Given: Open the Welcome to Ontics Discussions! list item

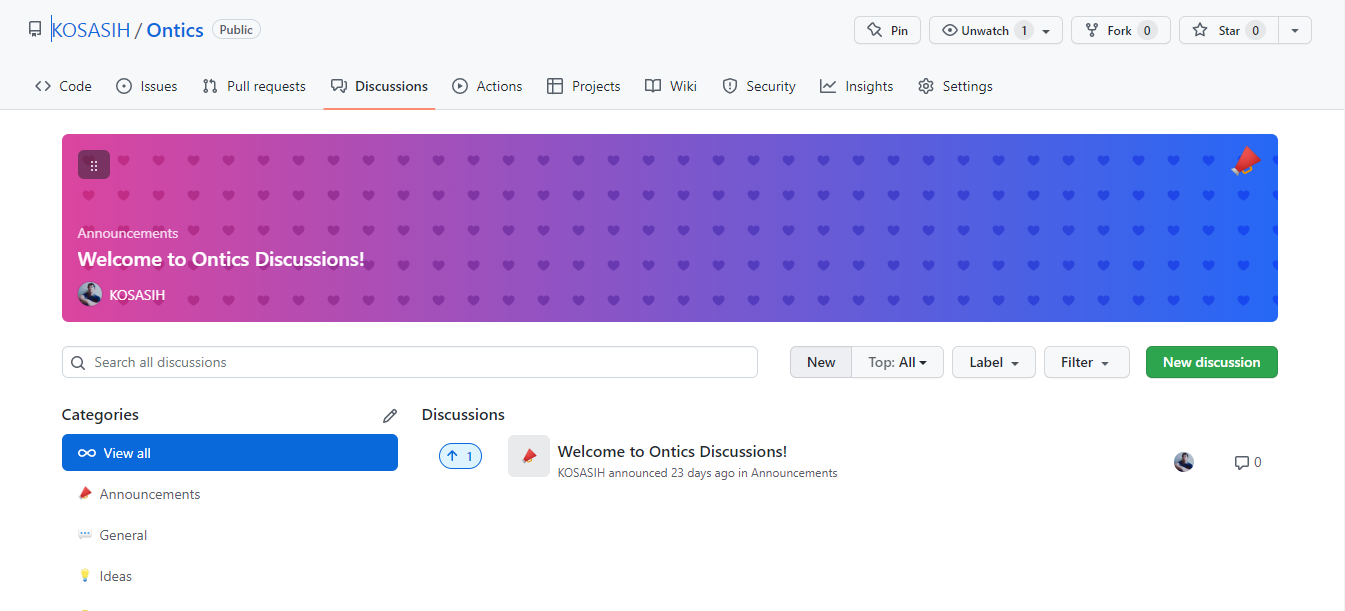Looking at the screenshot, I should click(x=672, y=451).
